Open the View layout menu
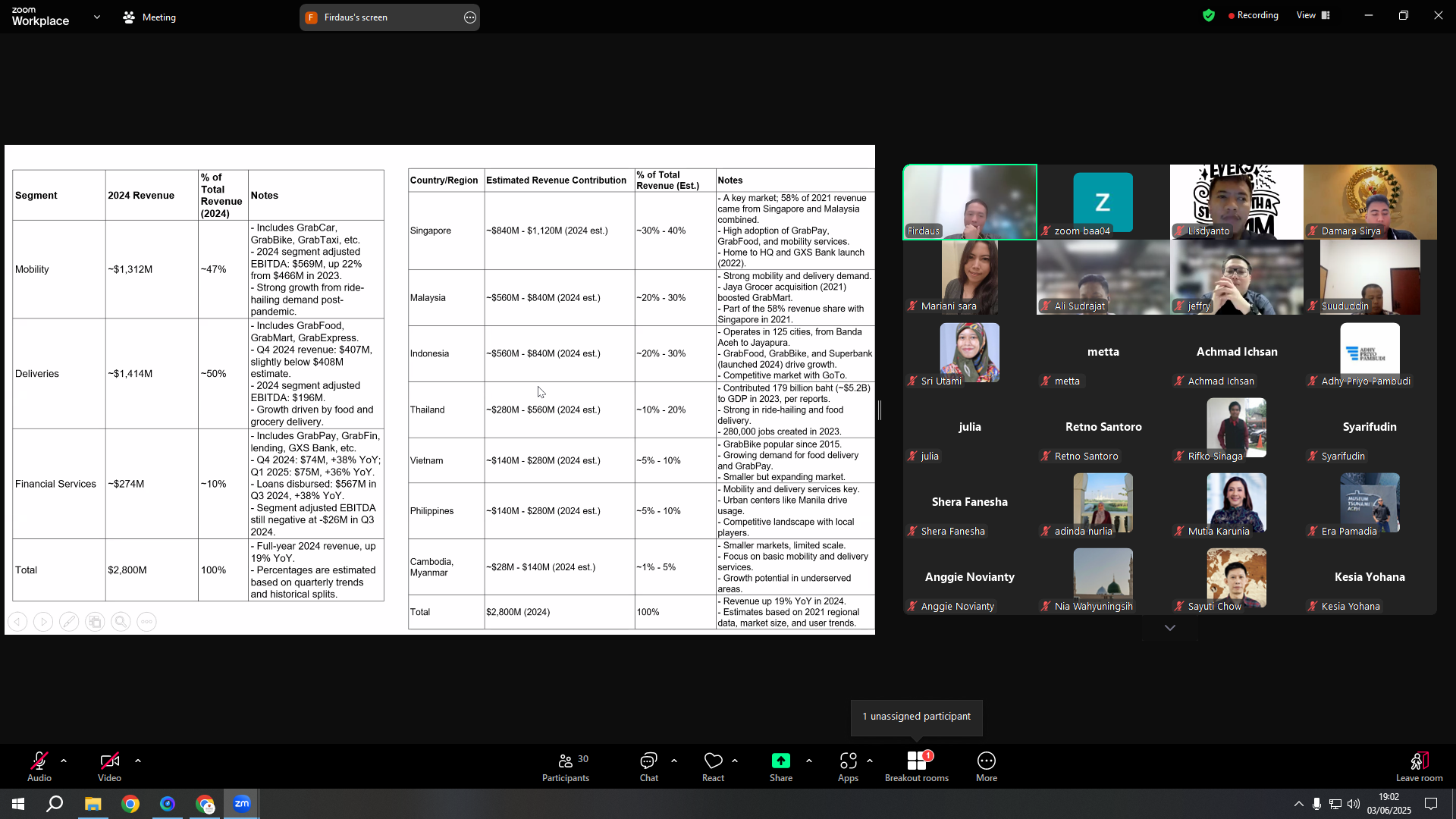This screenshot has height=819, width=1456. (1313, 15)
